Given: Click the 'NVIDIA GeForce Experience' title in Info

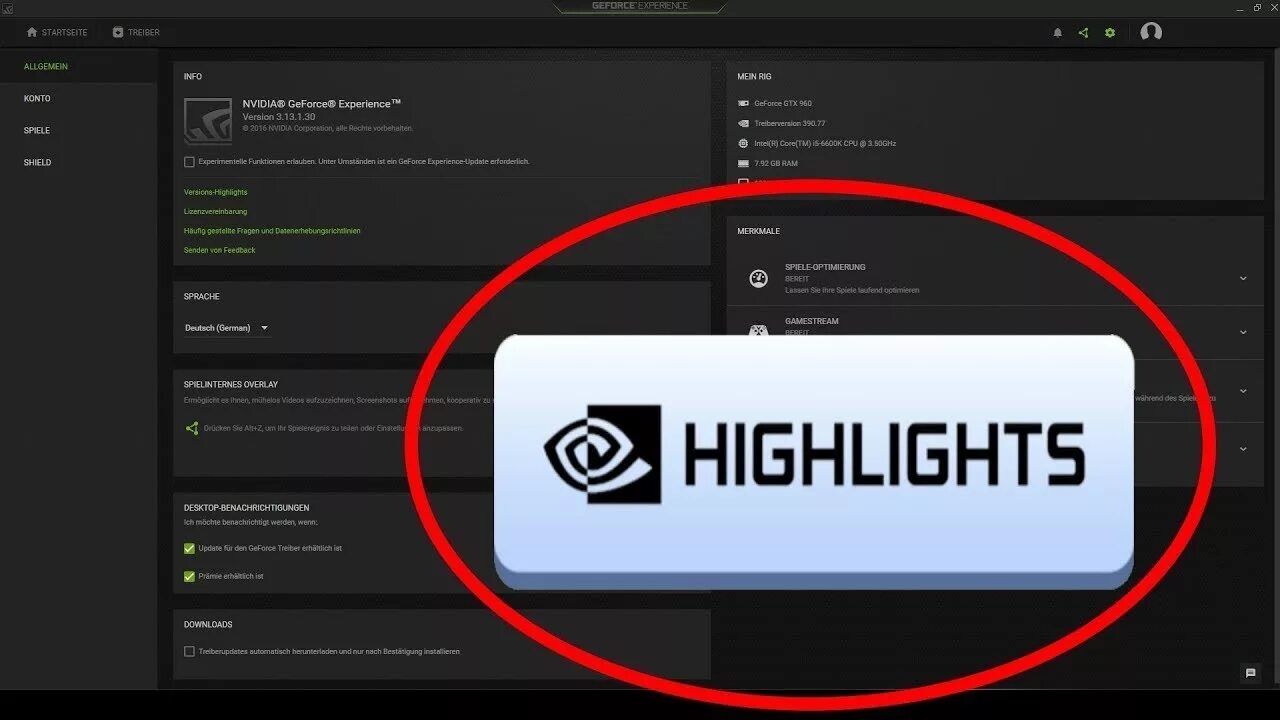Looking at the screenshot, I should click(x=322, y=104).
